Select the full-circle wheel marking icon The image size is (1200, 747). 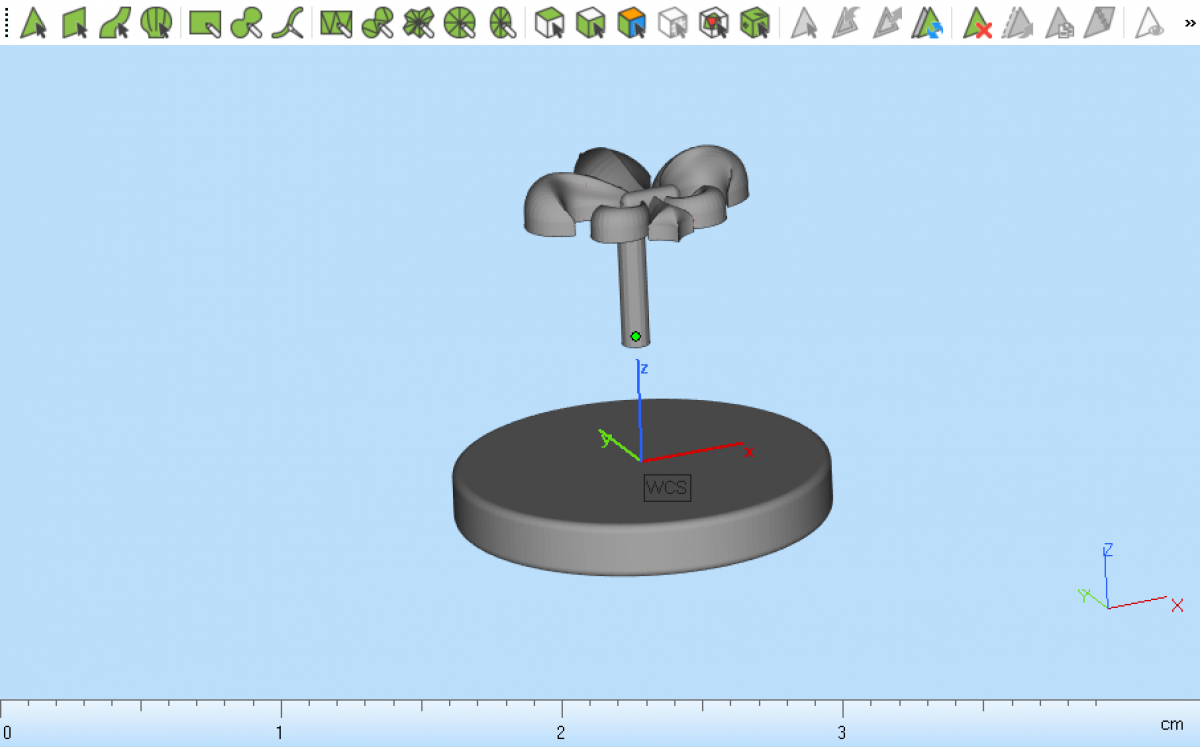(459, 22)
